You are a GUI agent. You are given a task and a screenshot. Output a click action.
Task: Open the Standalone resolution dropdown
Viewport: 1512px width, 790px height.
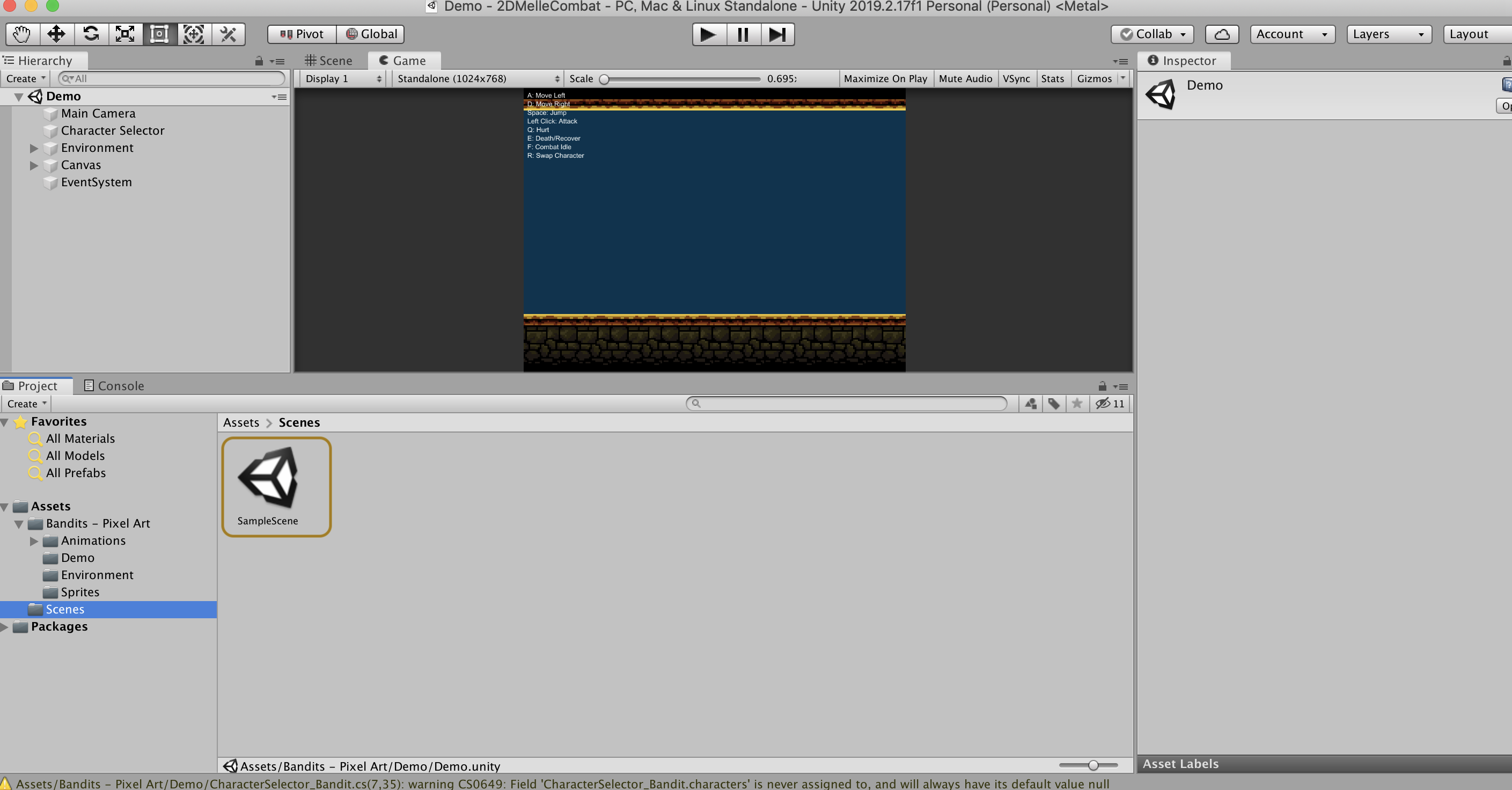(x=478, y=79)
